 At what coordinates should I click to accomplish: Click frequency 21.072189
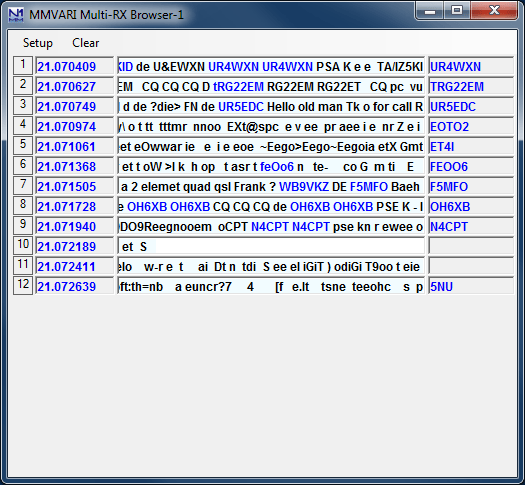75,246
